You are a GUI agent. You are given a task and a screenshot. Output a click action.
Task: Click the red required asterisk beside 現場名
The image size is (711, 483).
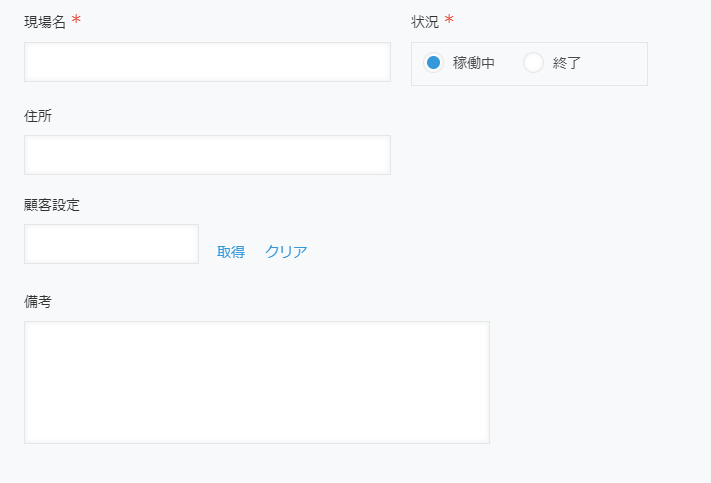[x=76, y=20]
